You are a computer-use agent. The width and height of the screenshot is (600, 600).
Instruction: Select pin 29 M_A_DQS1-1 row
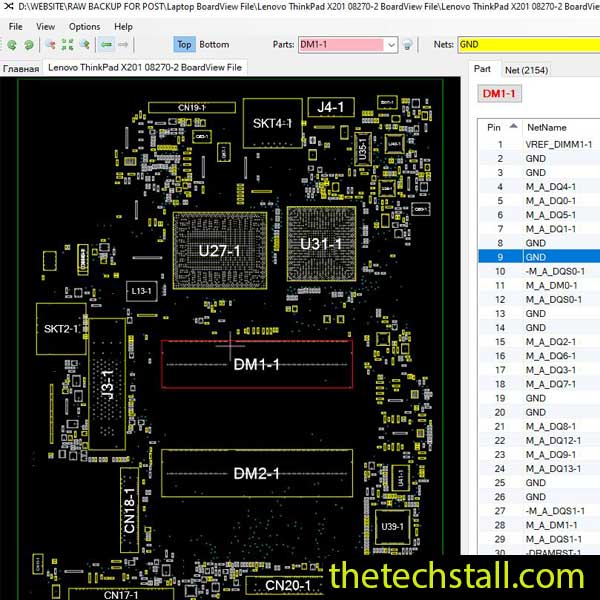[x=539, y=539]
